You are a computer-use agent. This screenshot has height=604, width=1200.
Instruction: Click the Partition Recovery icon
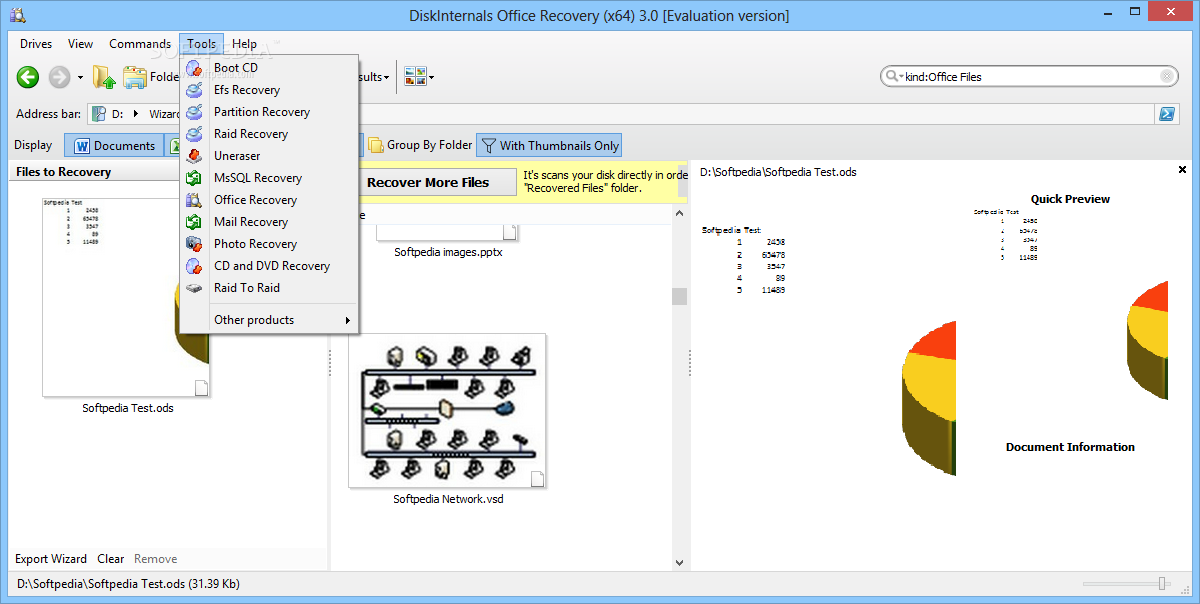click(194, 112)
